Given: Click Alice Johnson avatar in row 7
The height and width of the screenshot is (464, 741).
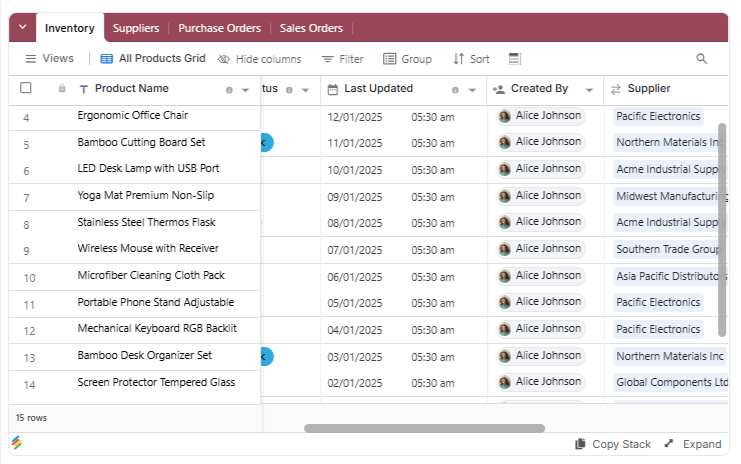Looking at the screenshot, I should click(505, 196).
